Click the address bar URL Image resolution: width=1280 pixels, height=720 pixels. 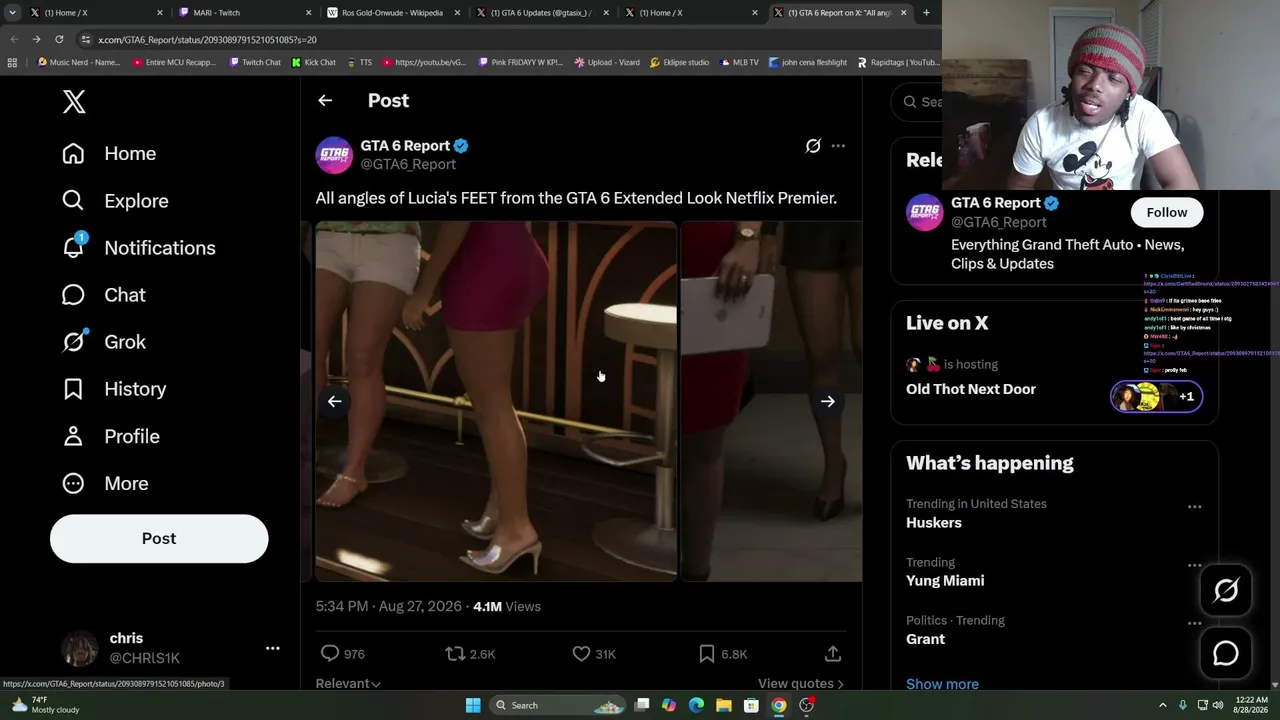207,40
